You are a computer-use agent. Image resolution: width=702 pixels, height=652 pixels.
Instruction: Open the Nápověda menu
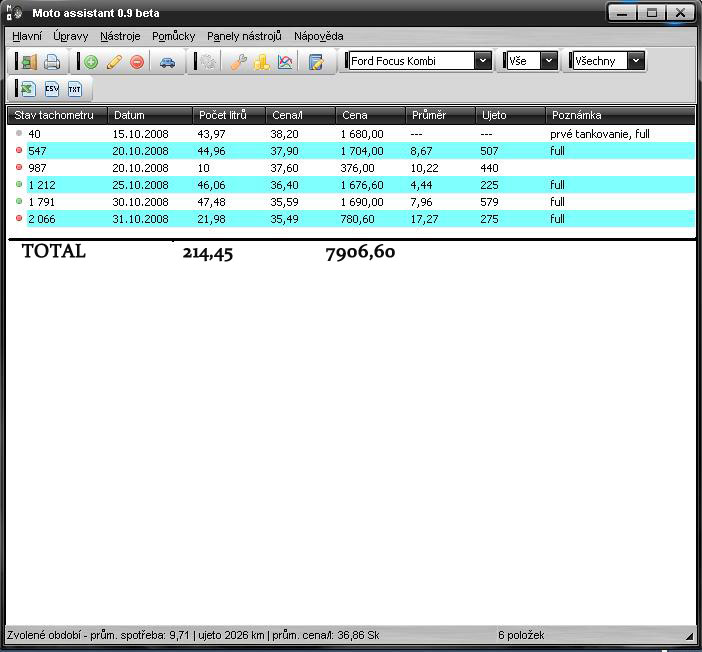[318, 36]
